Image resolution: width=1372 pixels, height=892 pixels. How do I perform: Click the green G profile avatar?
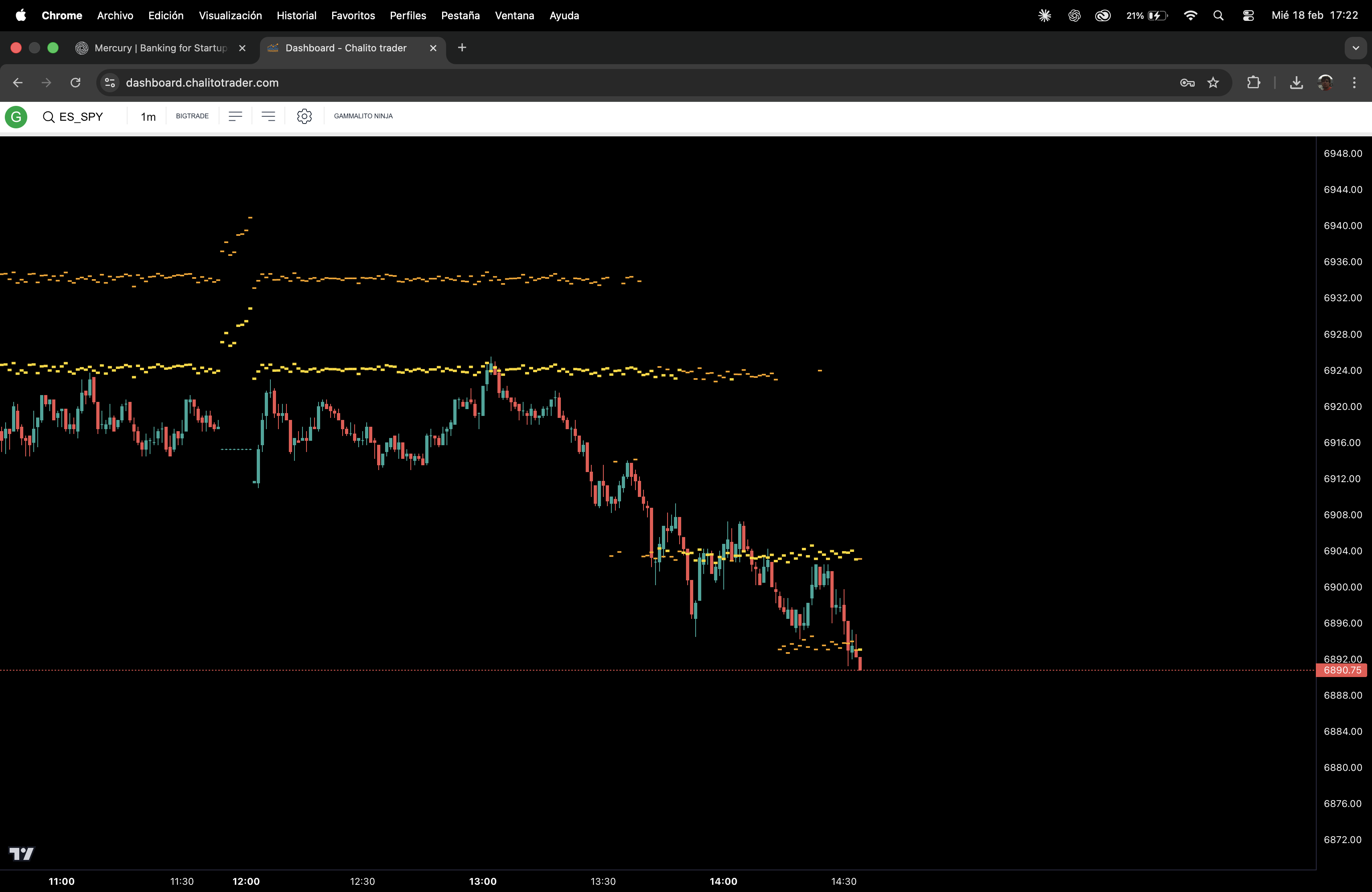(x=16, y=117)
